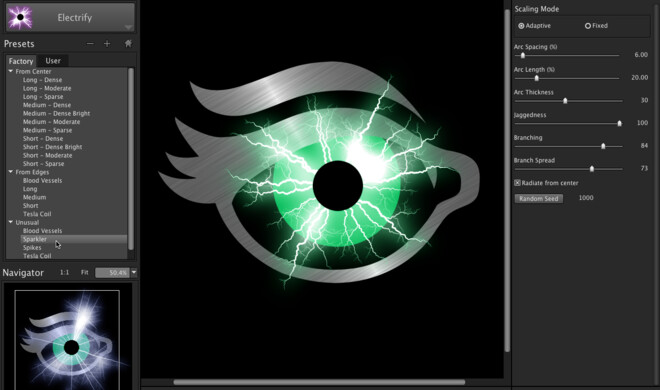
Task: Switch to the Factory presets tab
Action: coord(21,61)
